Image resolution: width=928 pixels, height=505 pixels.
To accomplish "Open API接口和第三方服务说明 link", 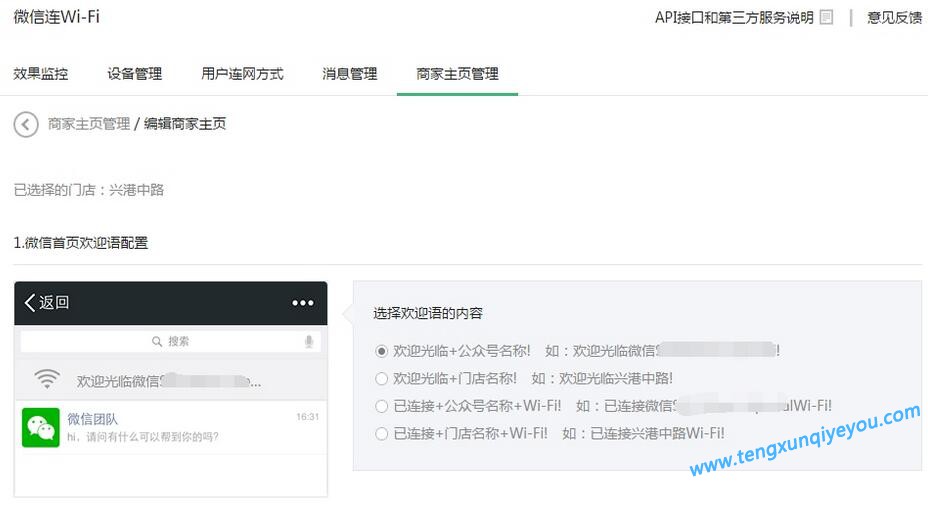I will coord(734,18).
